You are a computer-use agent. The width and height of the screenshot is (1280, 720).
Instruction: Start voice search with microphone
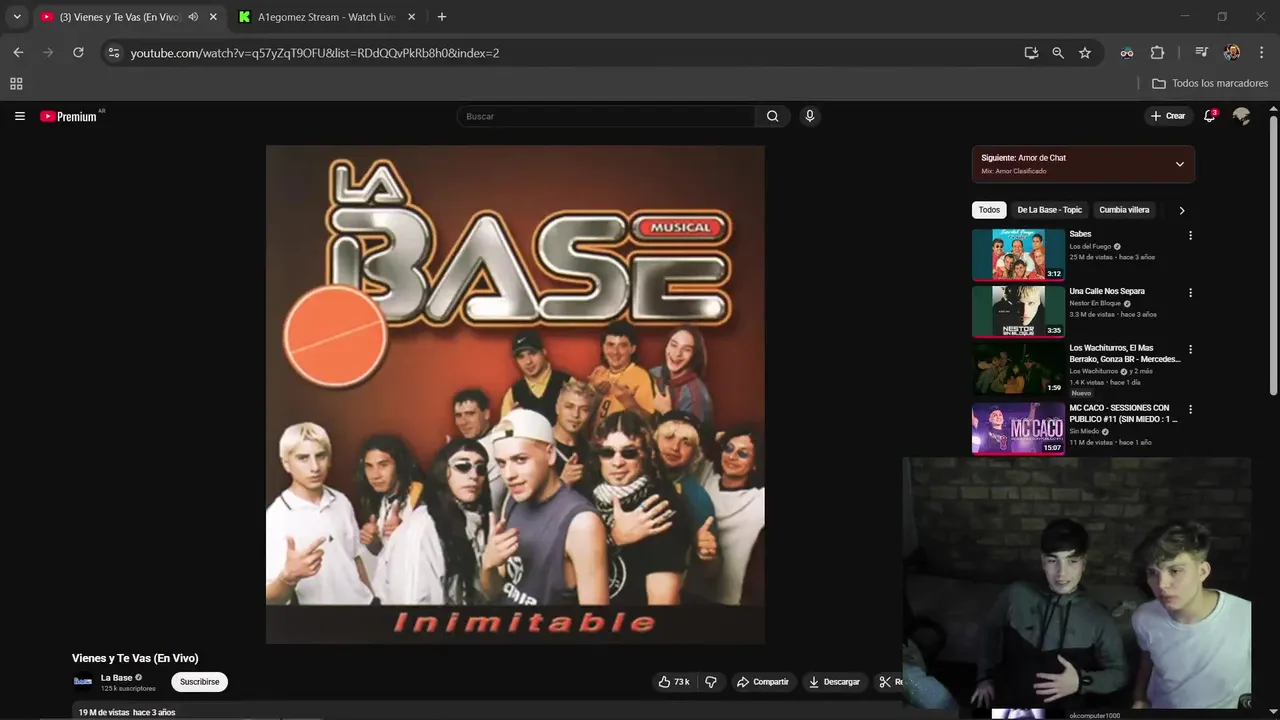(x=810, y=116)
